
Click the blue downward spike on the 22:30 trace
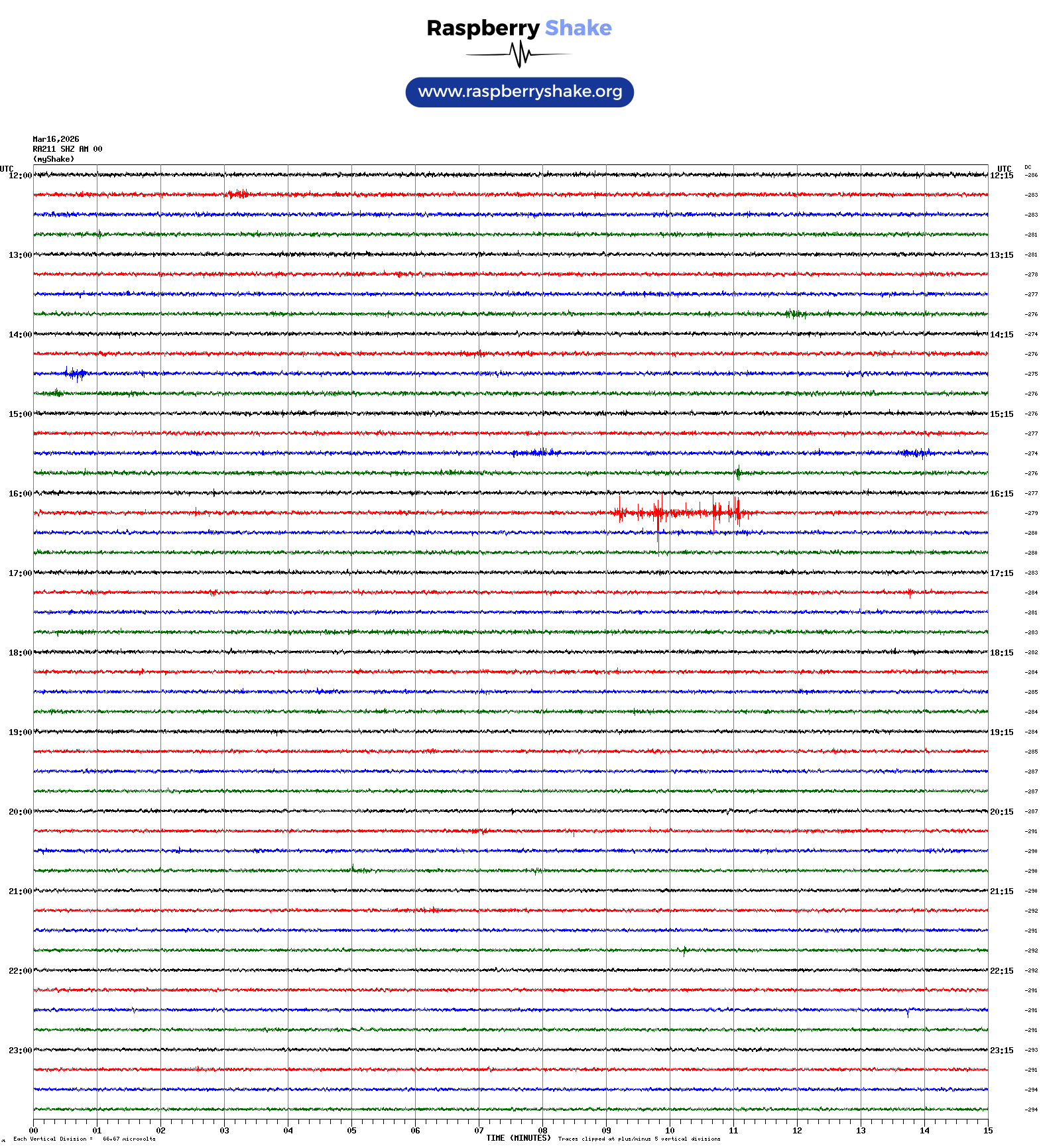(908, 1013)
